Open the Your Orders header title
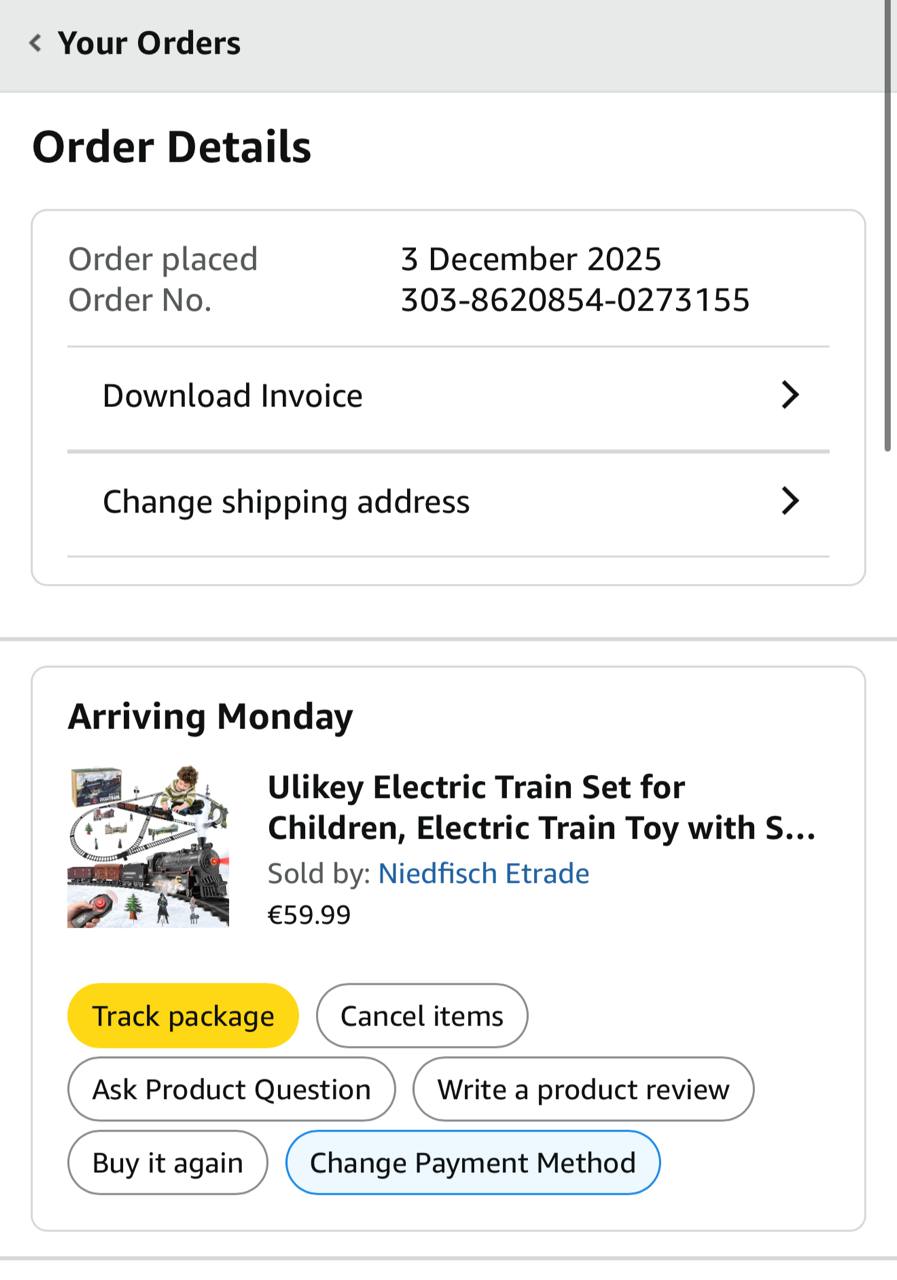Viewport: 897px width, 1280px height. [x=149, y=43]
